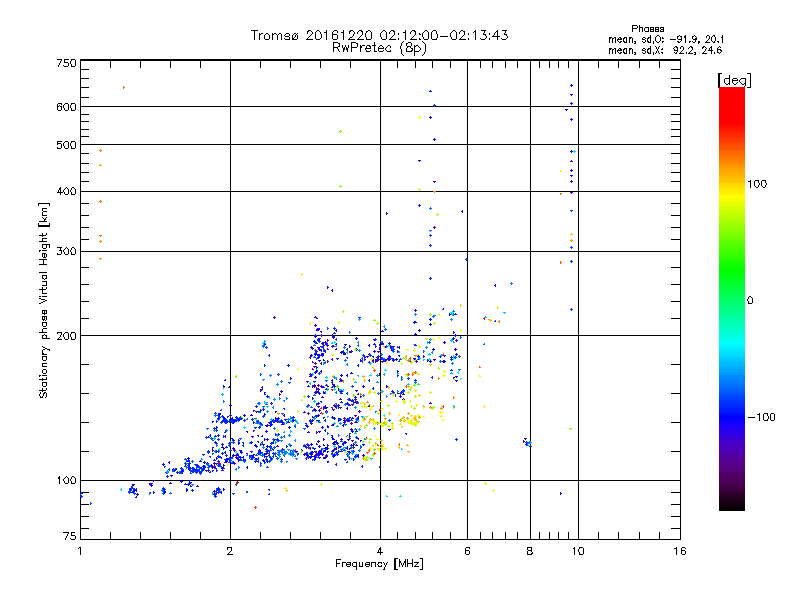
Task: Click the Stationary phase Virtual Height [km] label
Action: click(44, 300)
